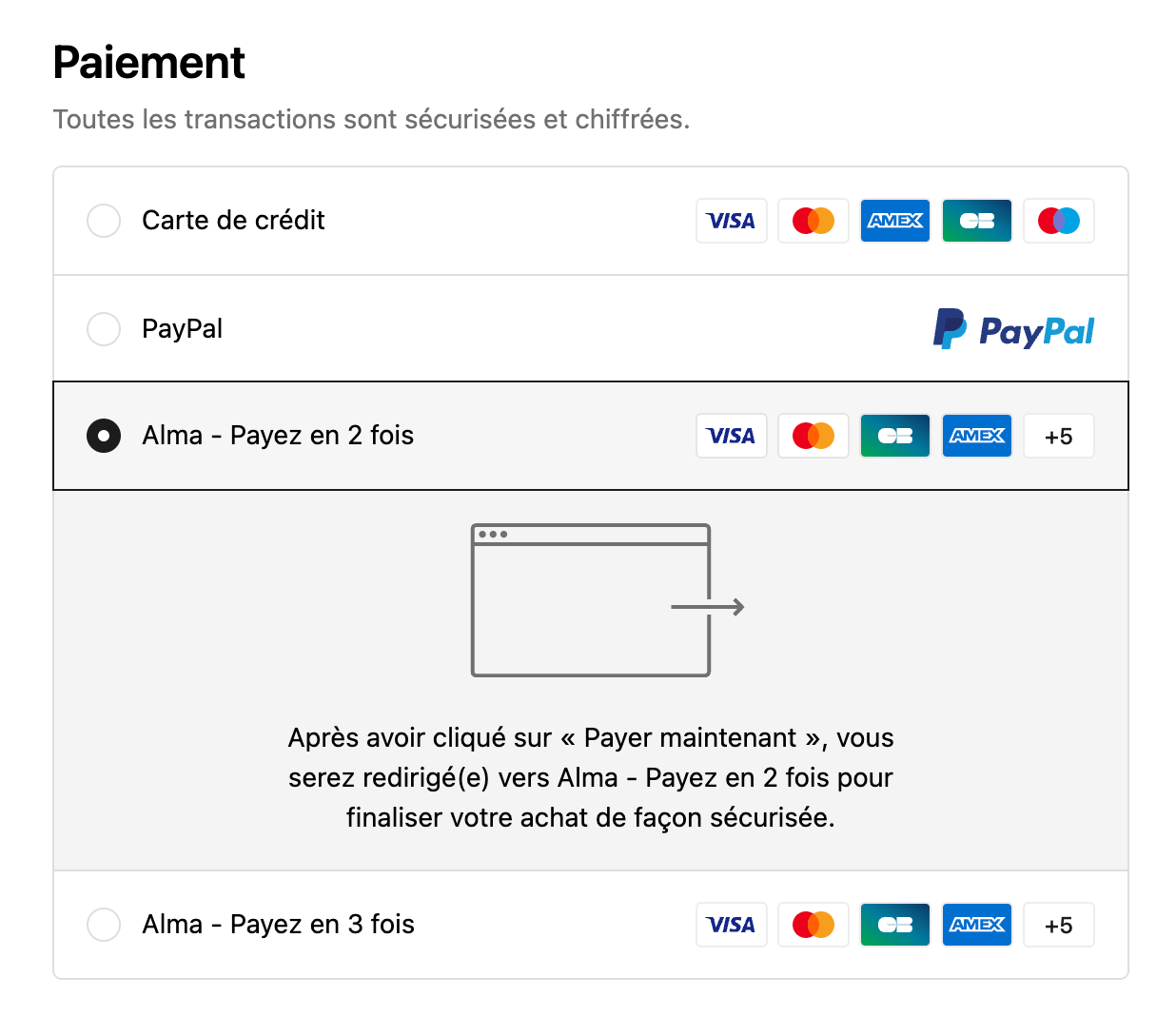Click the Visa icon in Alma 2 fois row
The width and height of the screenshot is (1176, 1016).
pos(731,436)
